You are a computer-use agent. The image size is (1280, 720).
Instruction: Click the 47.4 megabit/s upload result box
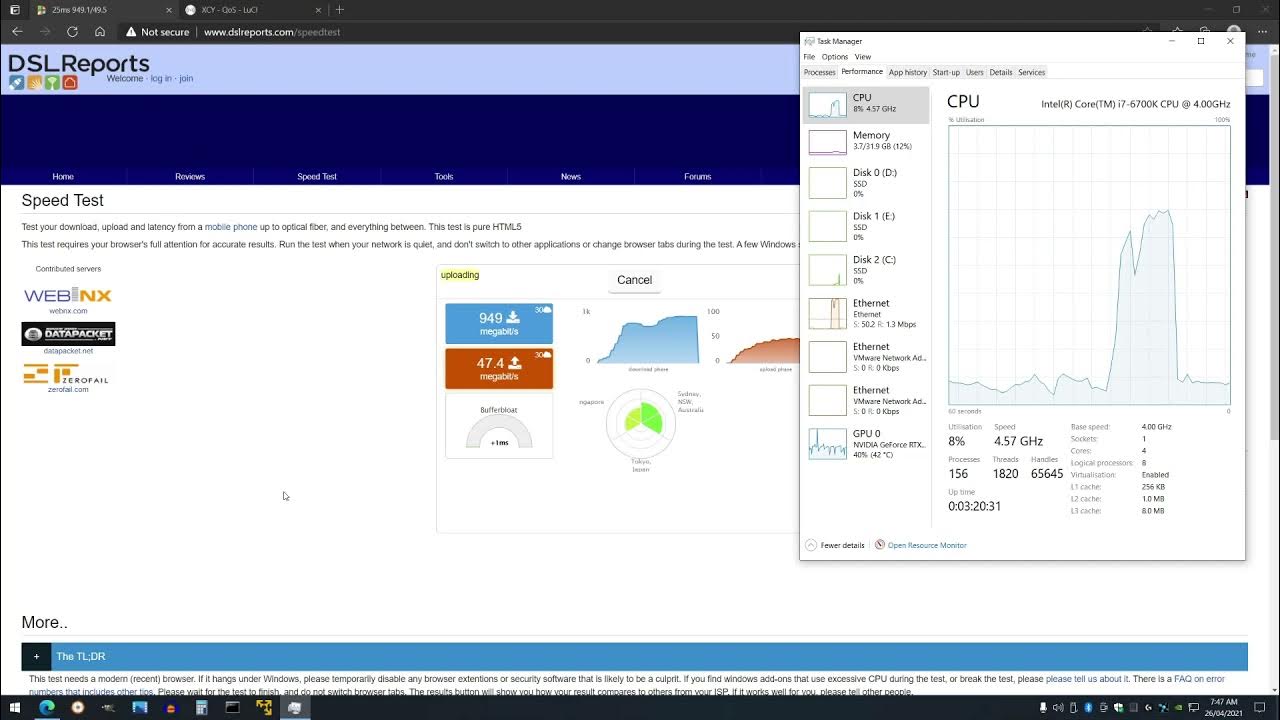coord(499,368)
